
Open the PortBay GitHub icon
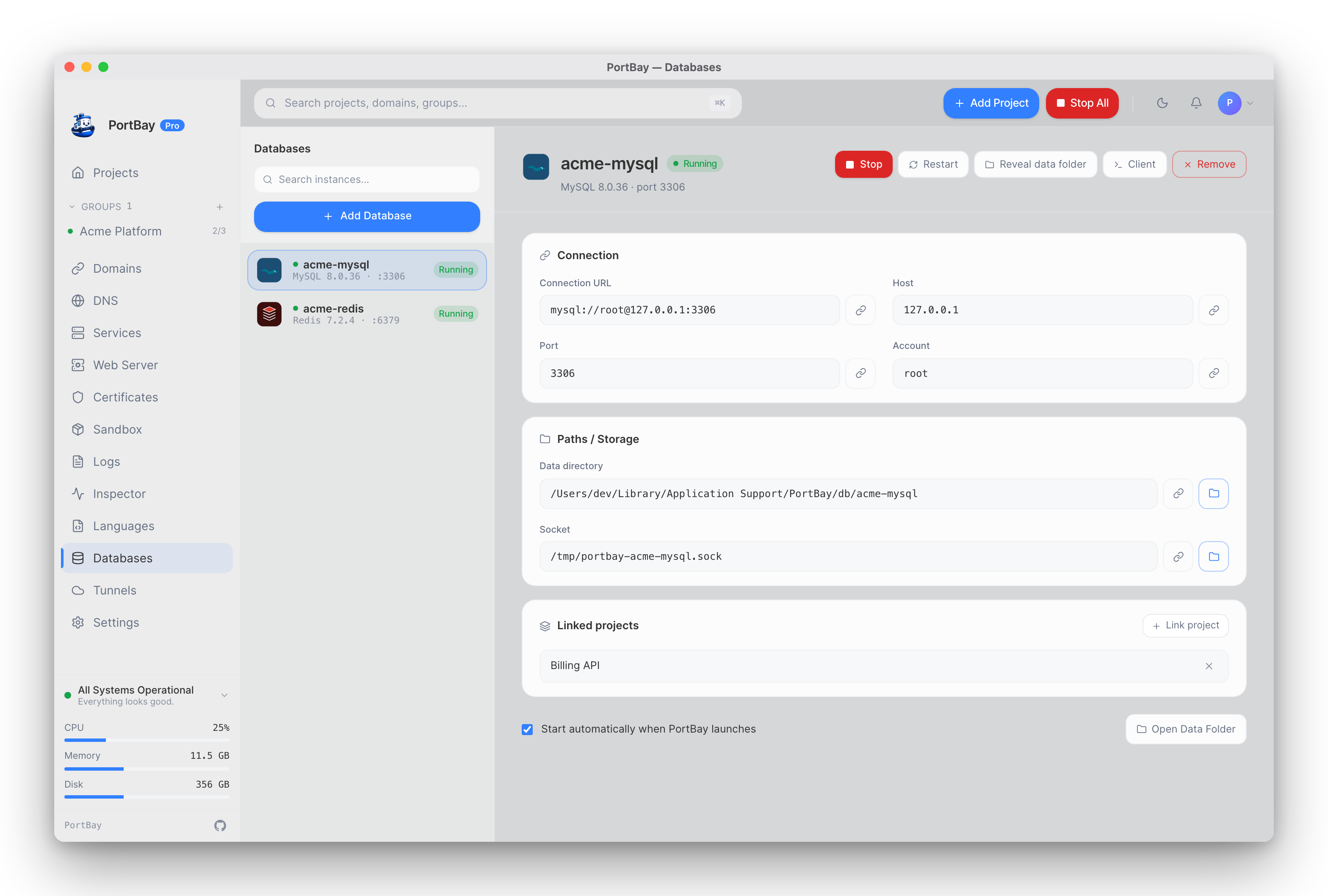coord(220,825)
